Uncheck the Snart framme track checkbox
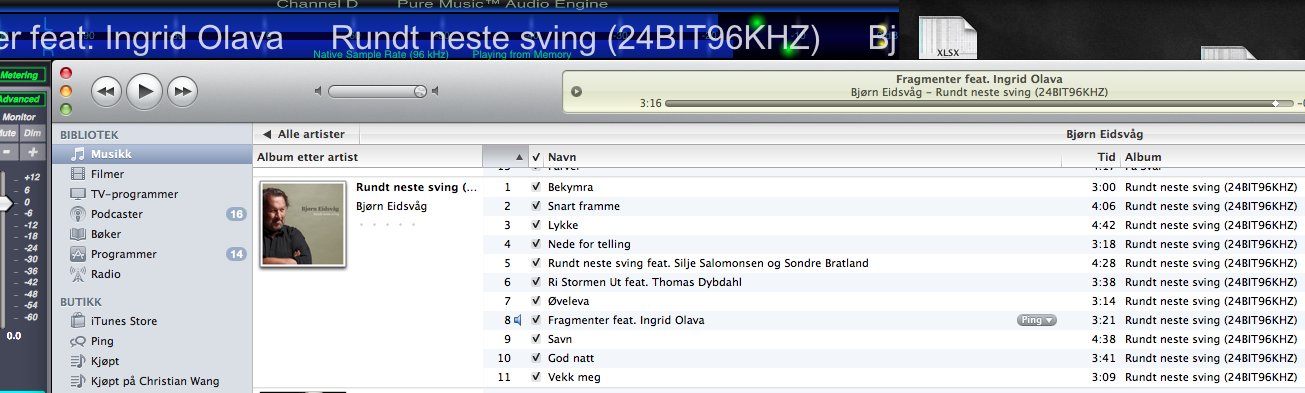 (x=536, y=206)
